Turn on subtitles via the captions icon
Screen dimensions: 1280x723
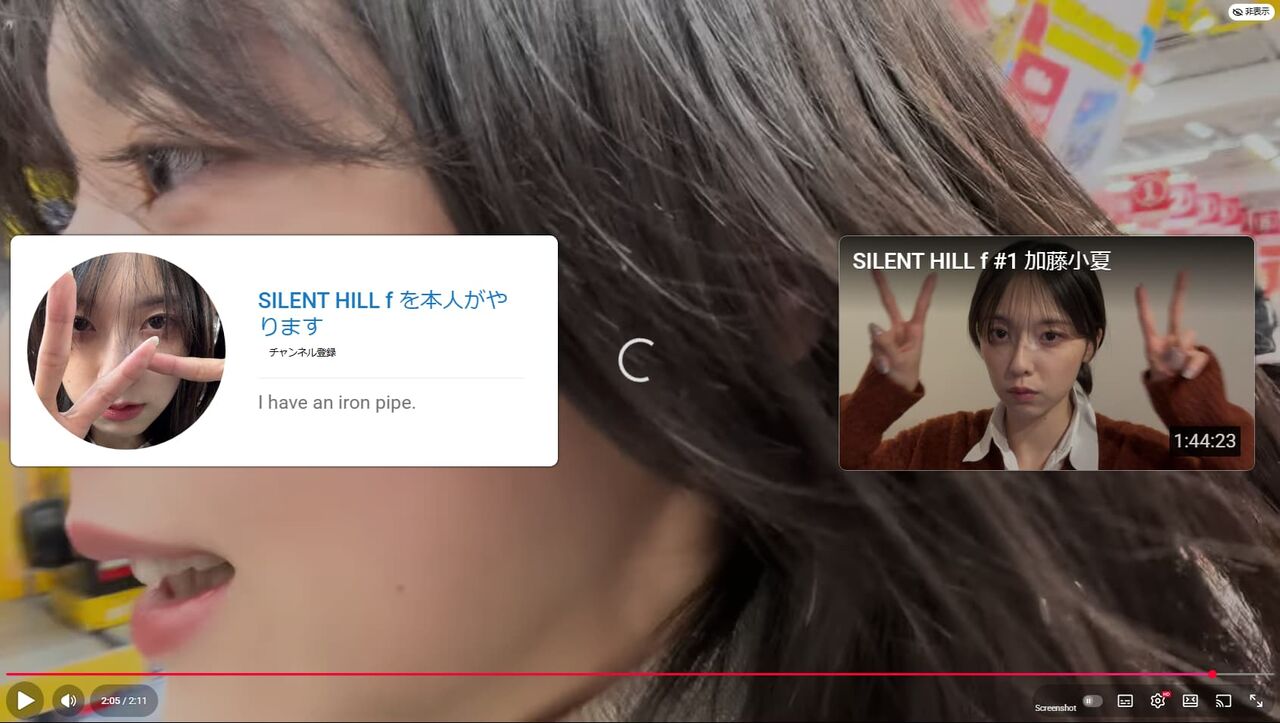(x=1125, y=701)
